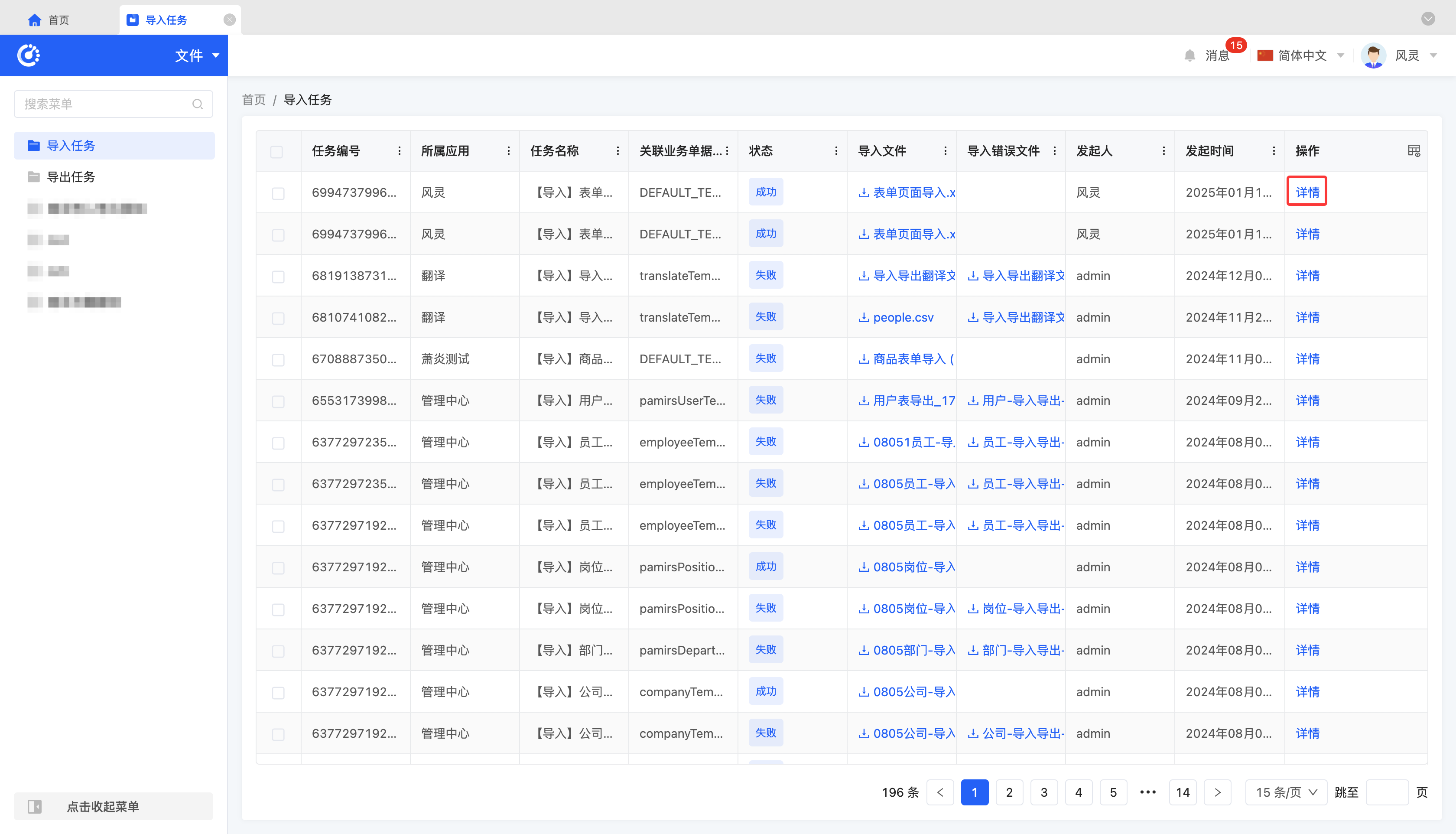This screenshot has width=1456, height=834.
Task: Open the 任务编号 column options dots
Action: 399,151
